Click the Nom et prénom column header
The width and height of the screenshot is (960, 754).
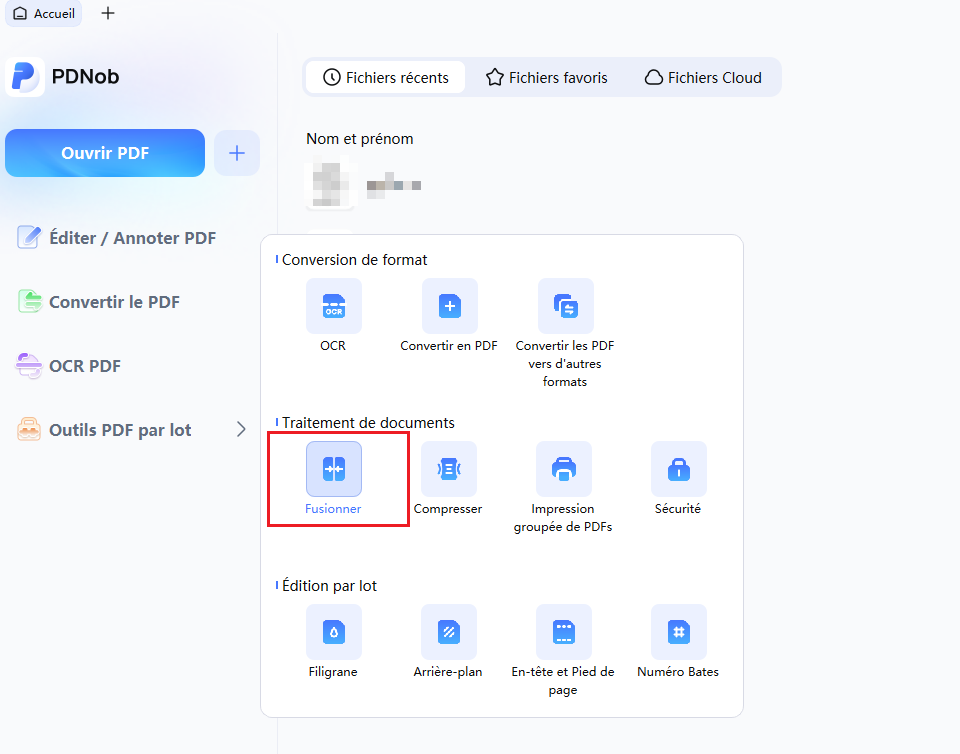[359, 139]
